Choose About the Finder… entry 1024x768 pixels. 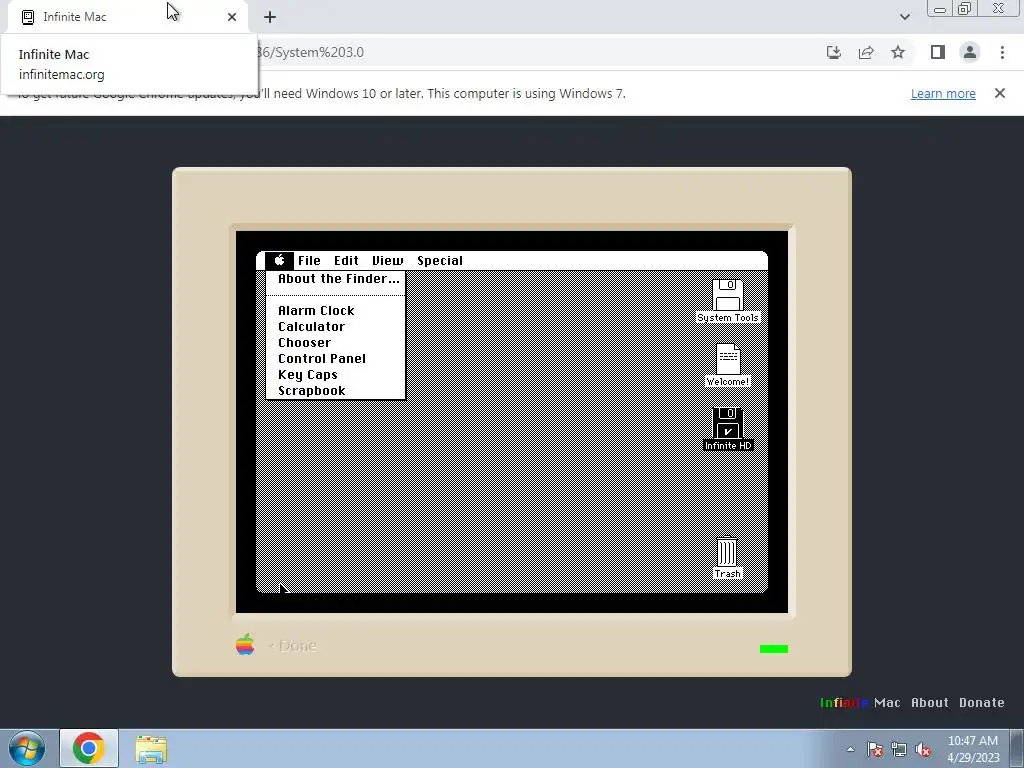pos(336,279)
